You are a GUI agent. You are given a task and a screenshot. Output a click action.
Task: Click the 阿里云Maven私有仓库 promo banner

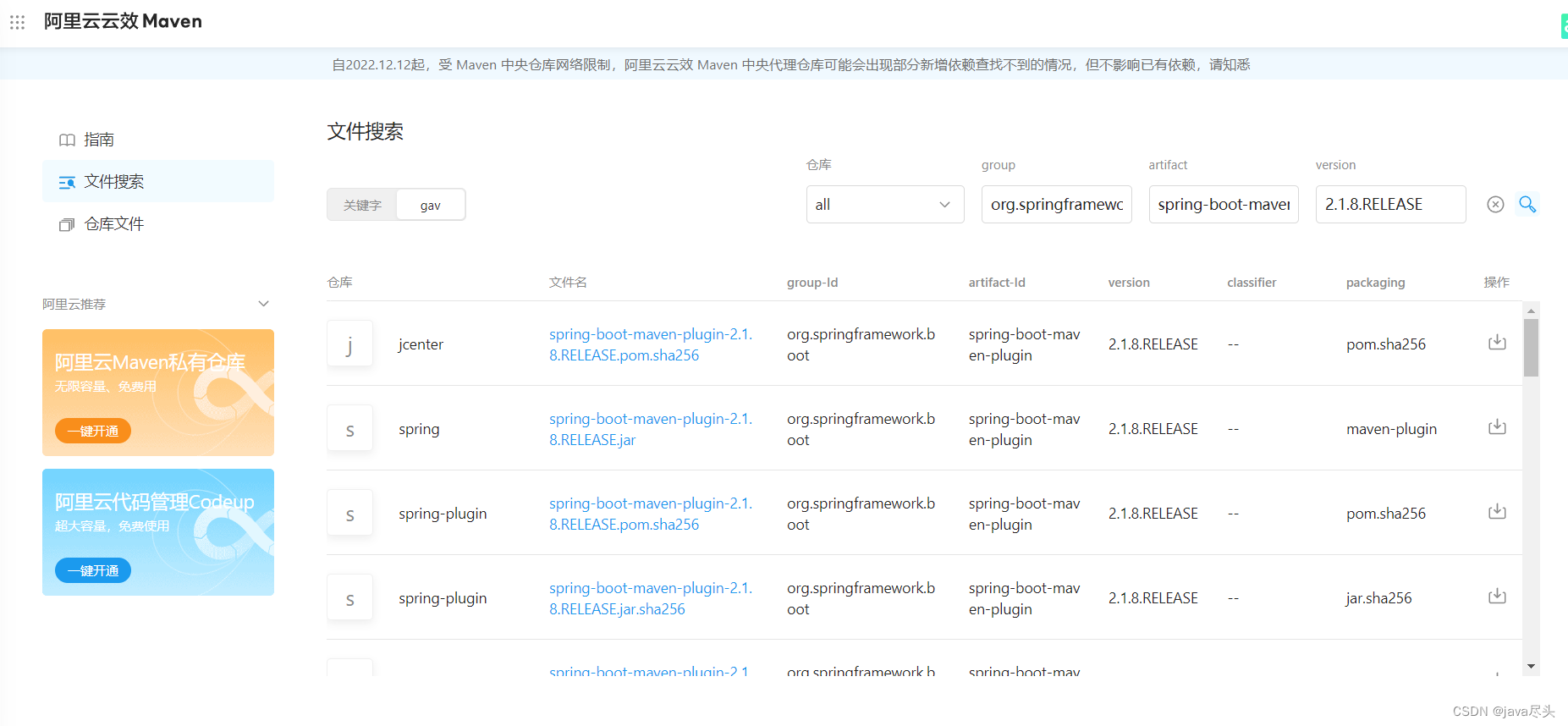158,393
